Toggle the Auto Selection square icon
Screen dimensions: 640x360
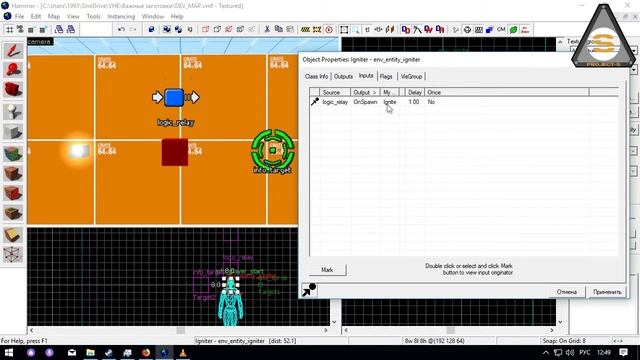click(x=344, y=29)
